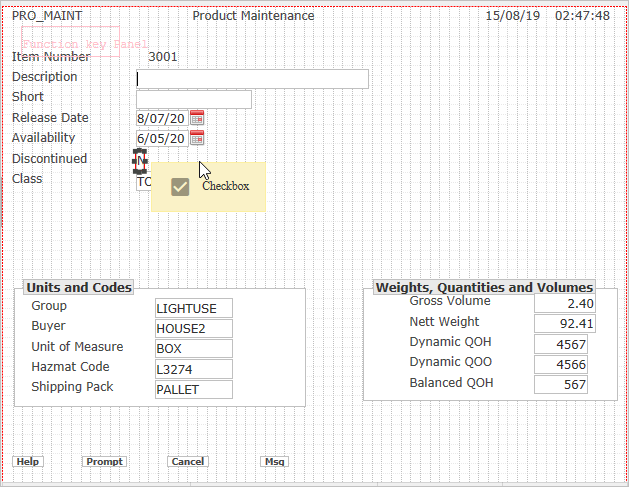Click into the Description input field
Image resolution: width=629 pixels, height=487 pixels.
tap(252, 79)
